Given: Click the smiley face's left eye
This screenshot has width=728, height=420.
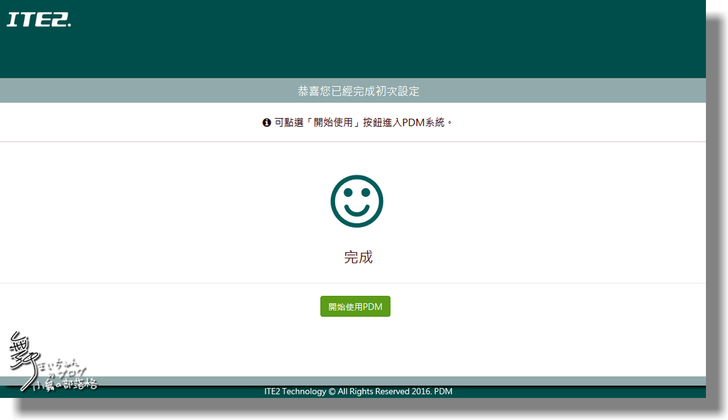Looking at the screenshot, I should coord(347,192).
